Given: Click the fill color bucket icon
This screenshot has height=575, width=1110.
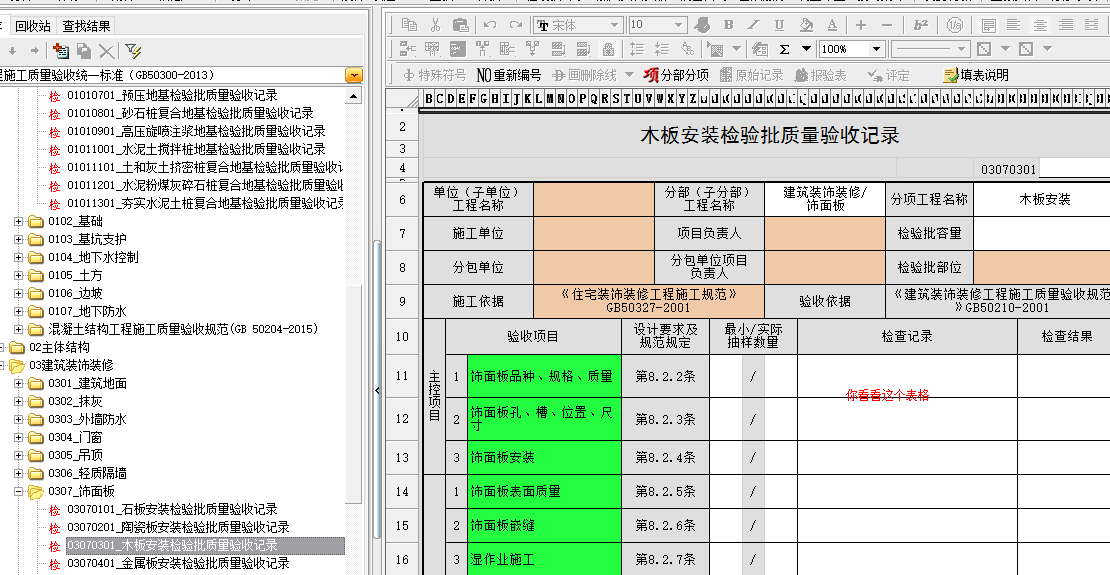Looking at the screenshot, I should [x=806, y=25].
